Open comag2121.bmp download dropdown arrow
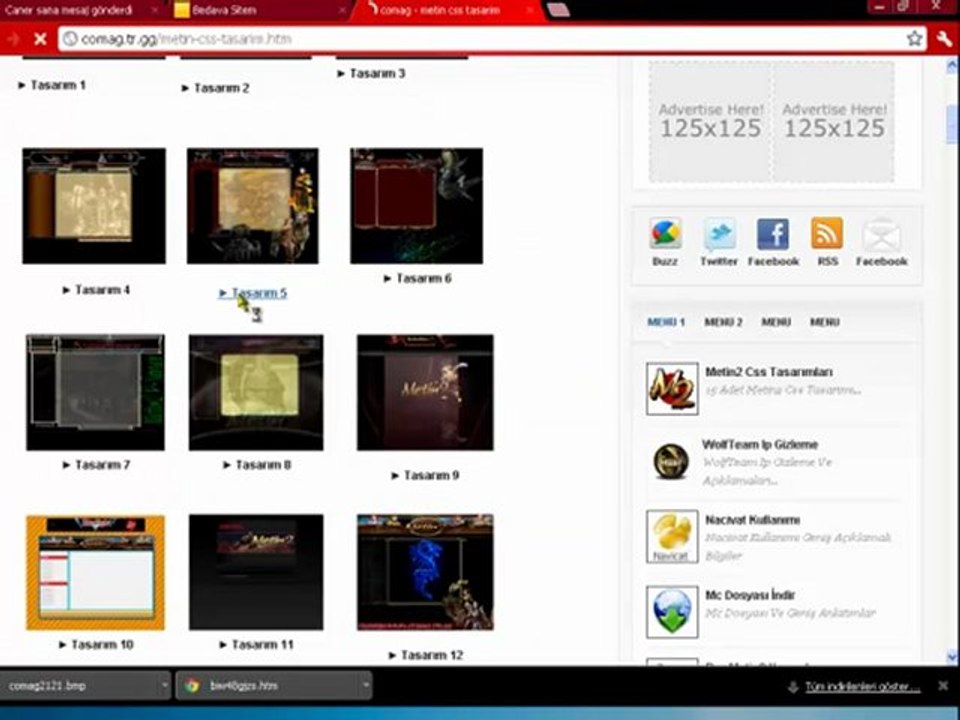 (164, 686)
